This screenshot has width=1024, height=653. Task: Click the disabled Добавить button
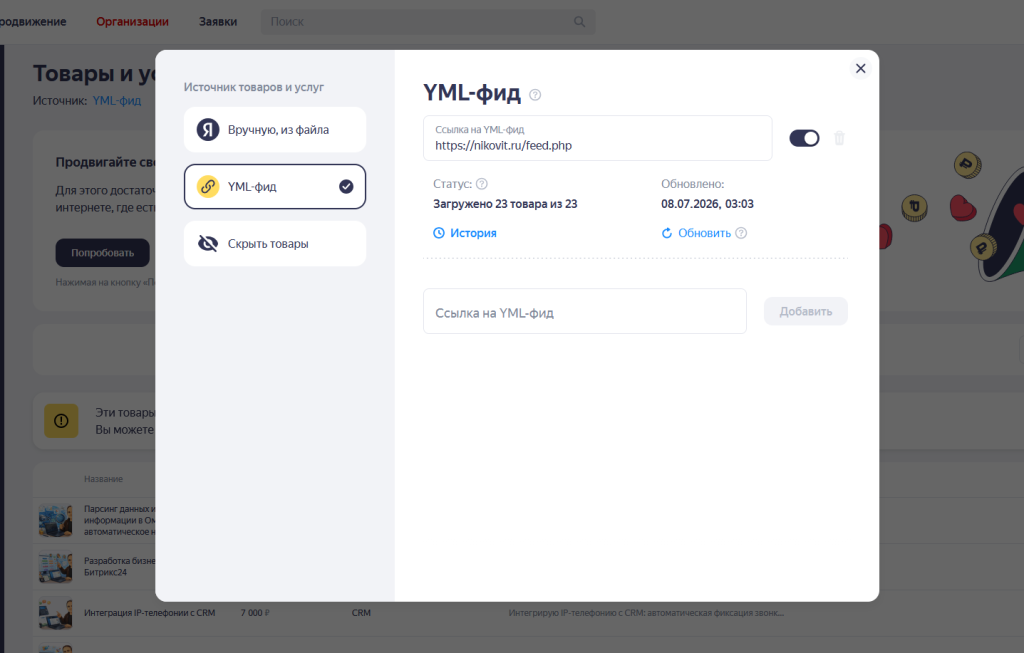tap(806, 311)
